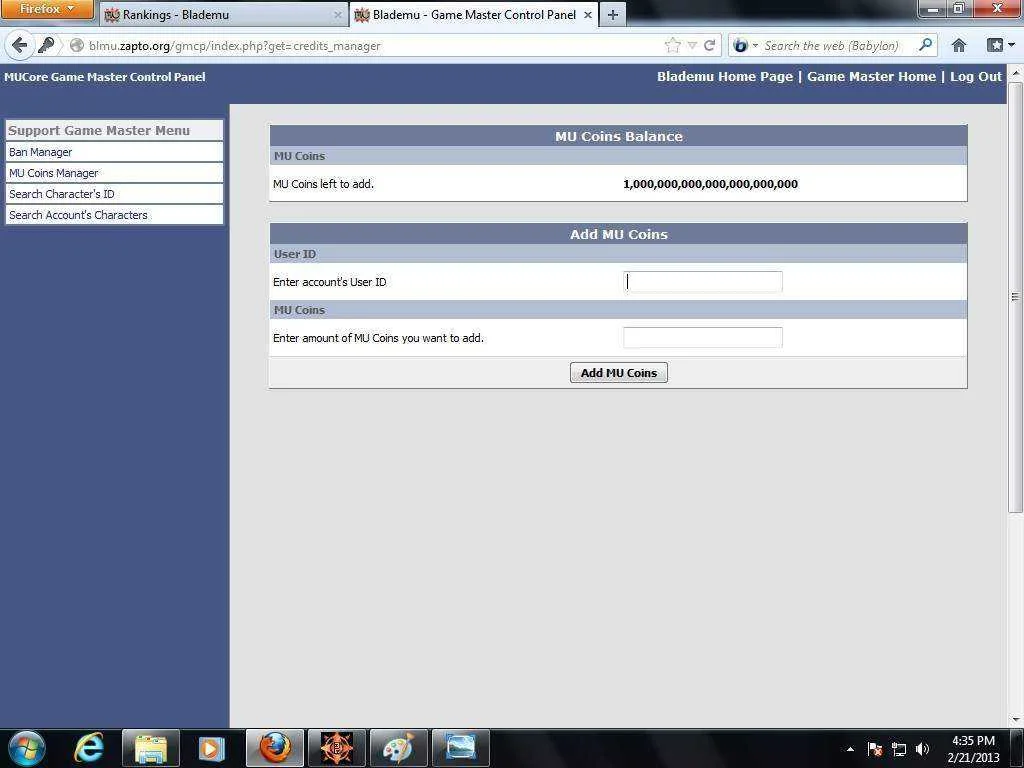1024x768 pixels.
Task: Click the search magnifier icon
Action: point(925,45)
